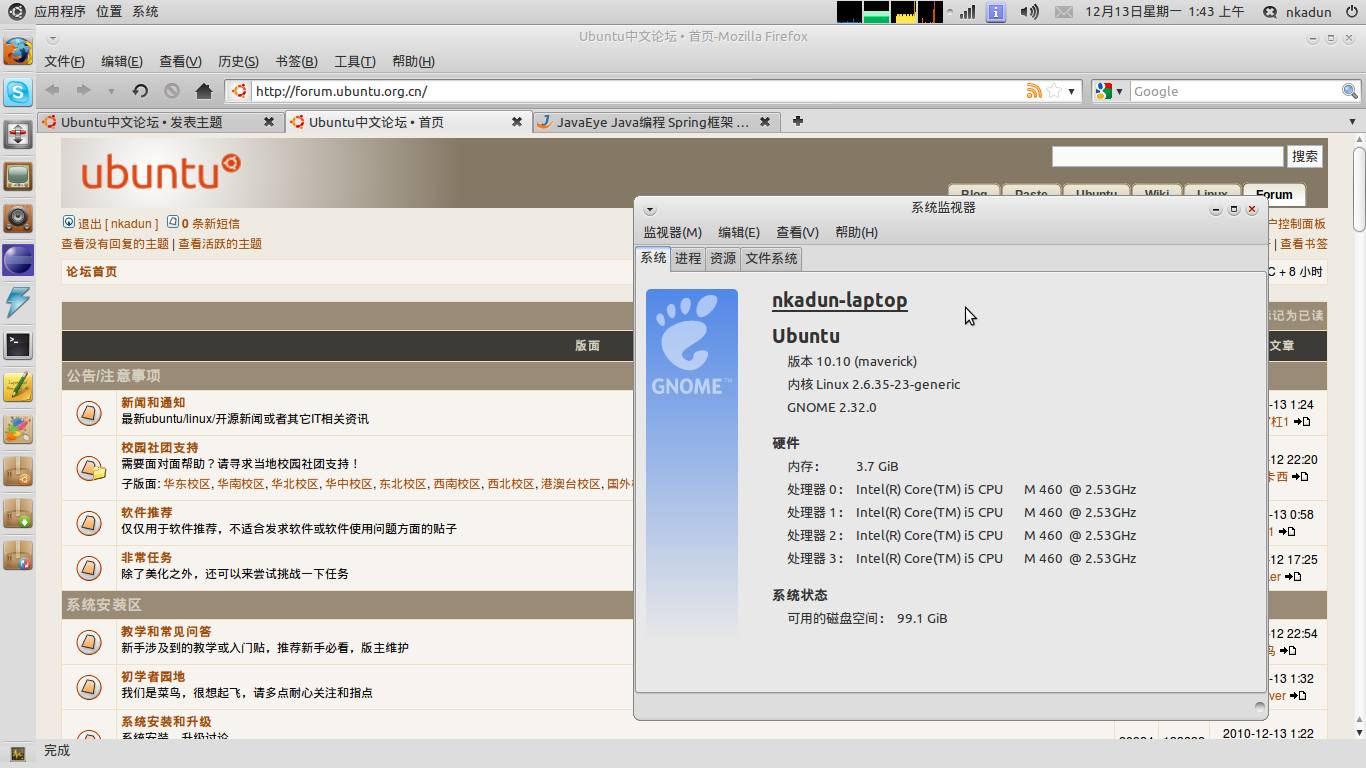This screenshot has width=1366, height=768.
Task: Open Firefox 文件(F) menu
Action: tap(65, 61)
